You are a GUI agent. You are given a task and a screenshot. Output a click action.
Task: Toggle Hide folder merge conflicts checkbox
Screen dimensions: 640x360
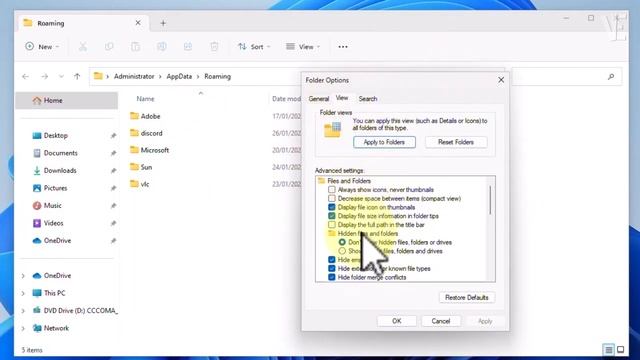[332, 278]
